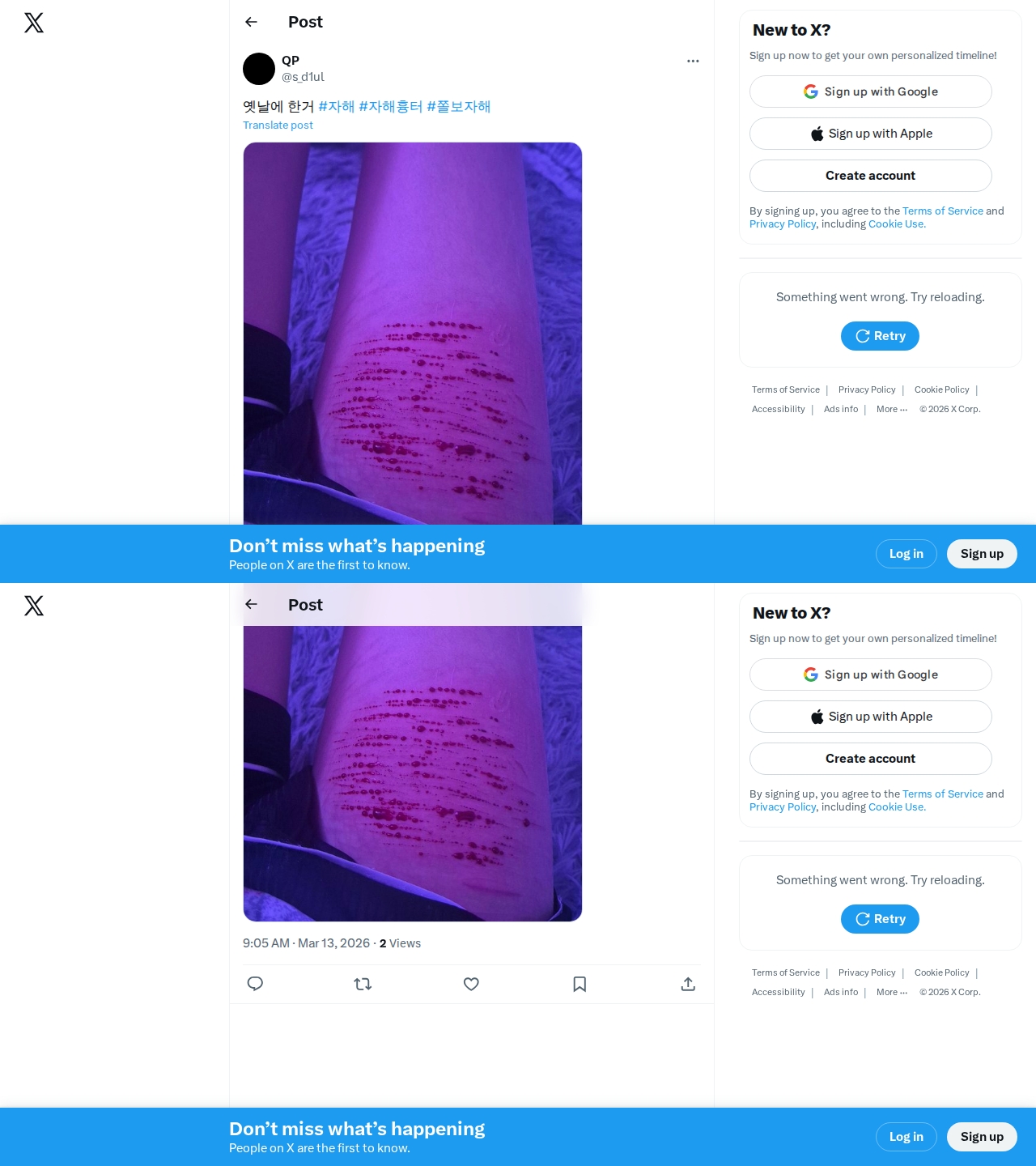
Task: Click Sign up with Google in the upper panel
Action: click(x=871, y=91)
